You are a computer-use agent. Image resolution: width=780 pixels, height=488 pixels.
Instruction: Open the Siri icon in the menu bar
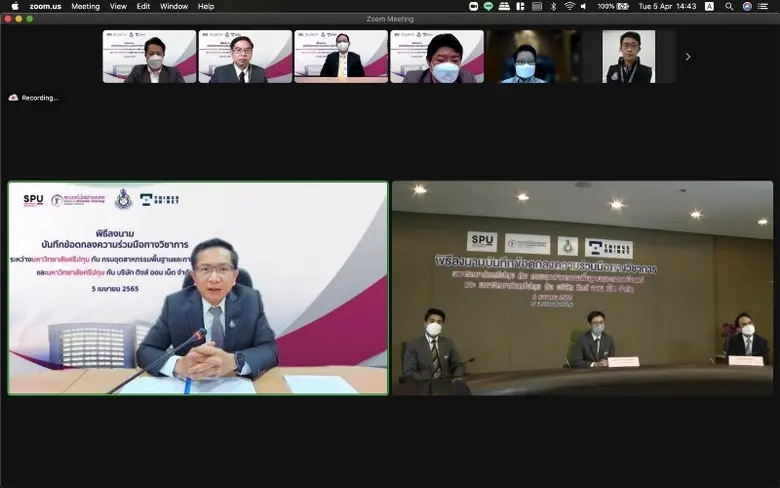pyautogui.click(x=747, y=6)
